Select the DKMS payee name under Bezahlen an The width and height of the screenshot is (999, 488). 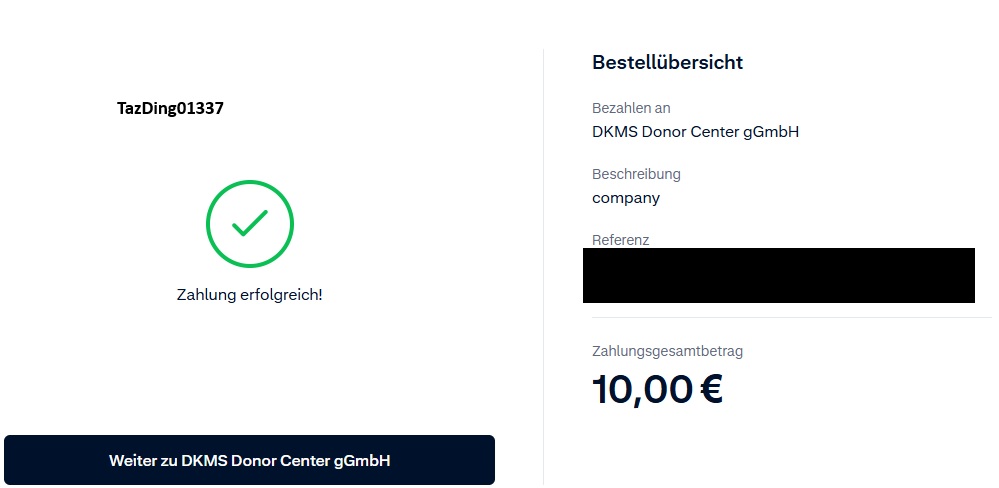point(695,131)
